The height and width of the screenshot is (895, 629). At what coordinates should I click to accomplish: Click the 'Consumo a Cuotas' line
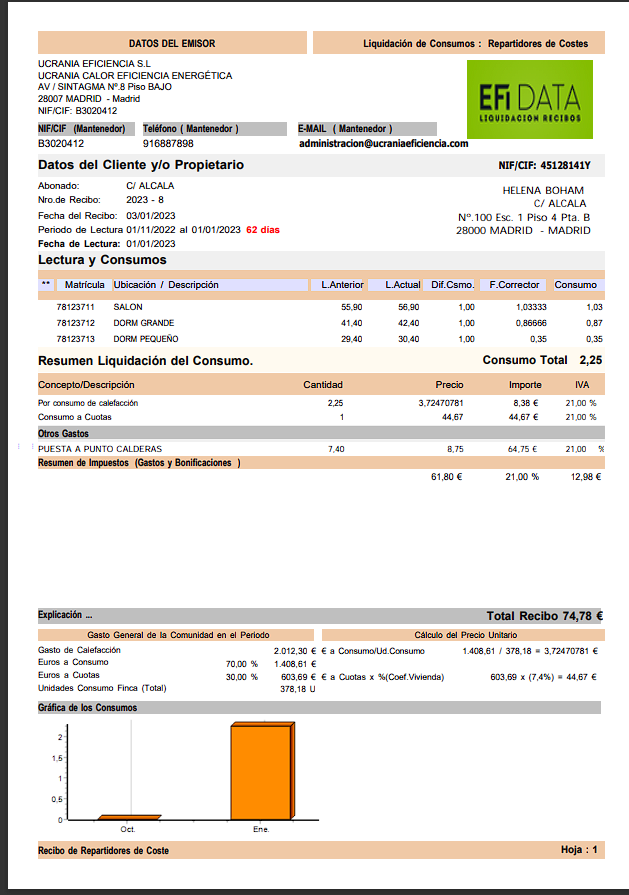pyautogui.click(x=75, y=417)
